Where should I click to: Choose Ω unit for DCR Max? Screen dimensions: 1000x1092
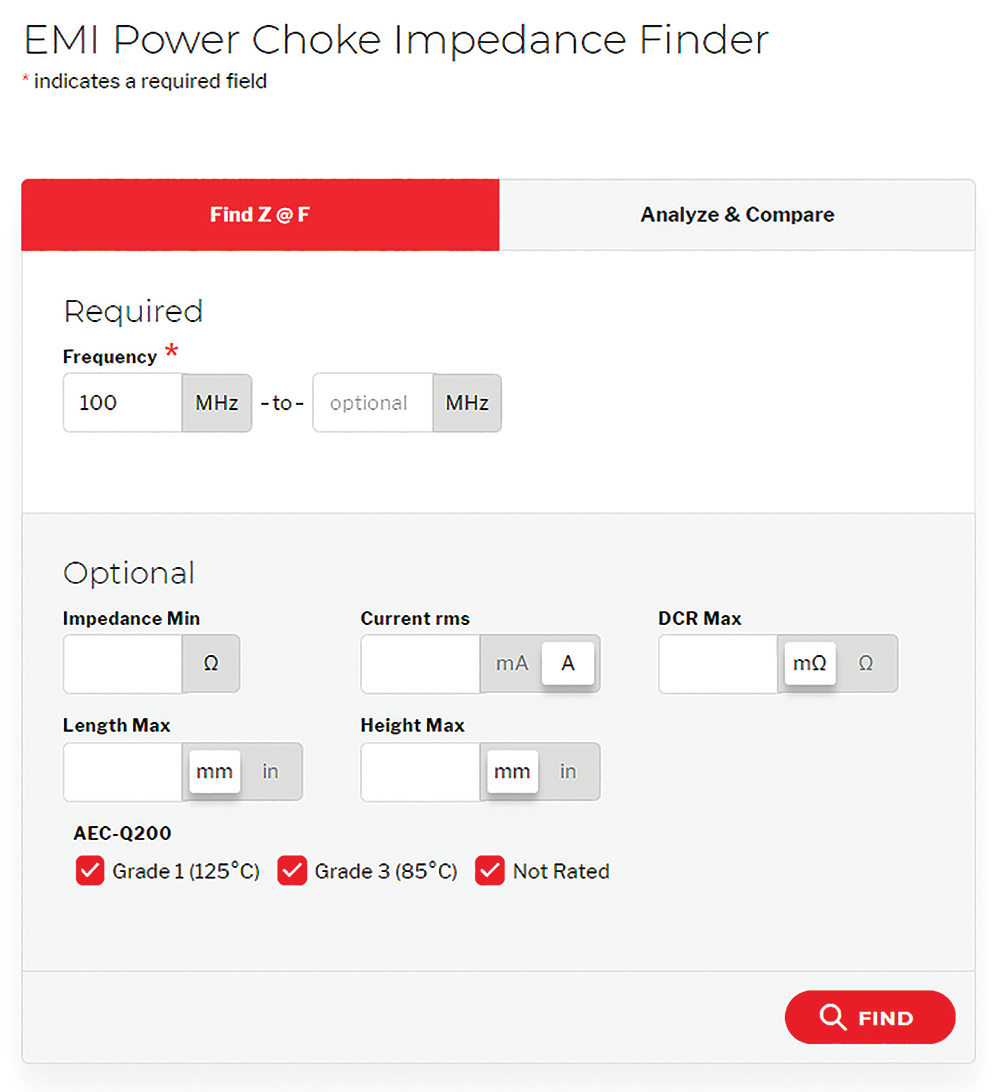(866, 663)
